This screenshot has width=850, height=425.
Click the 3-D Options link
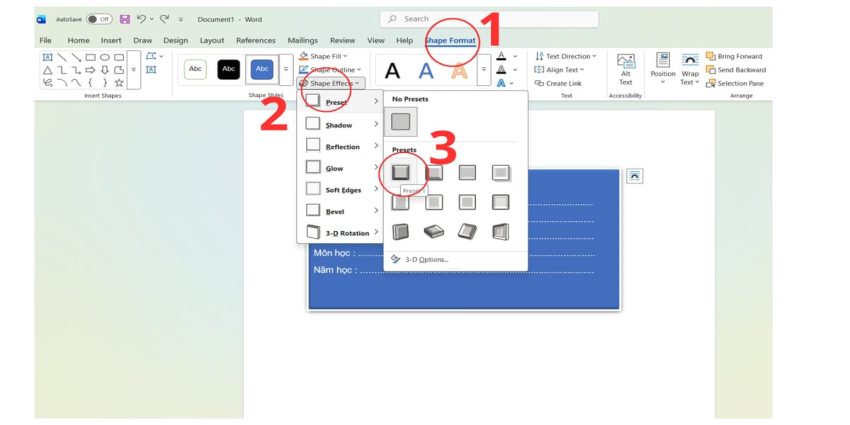tap(425, 259)
